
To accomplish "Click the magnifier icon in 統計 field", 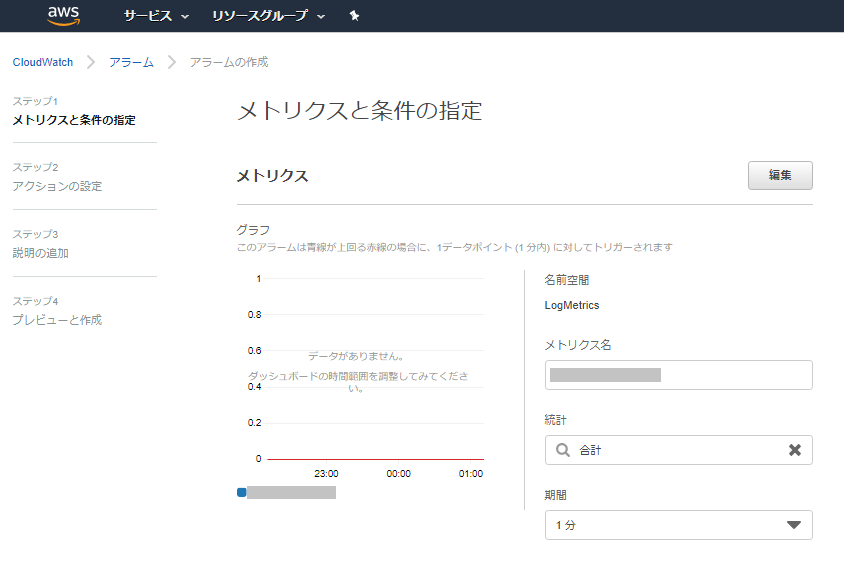I will 562,450.
